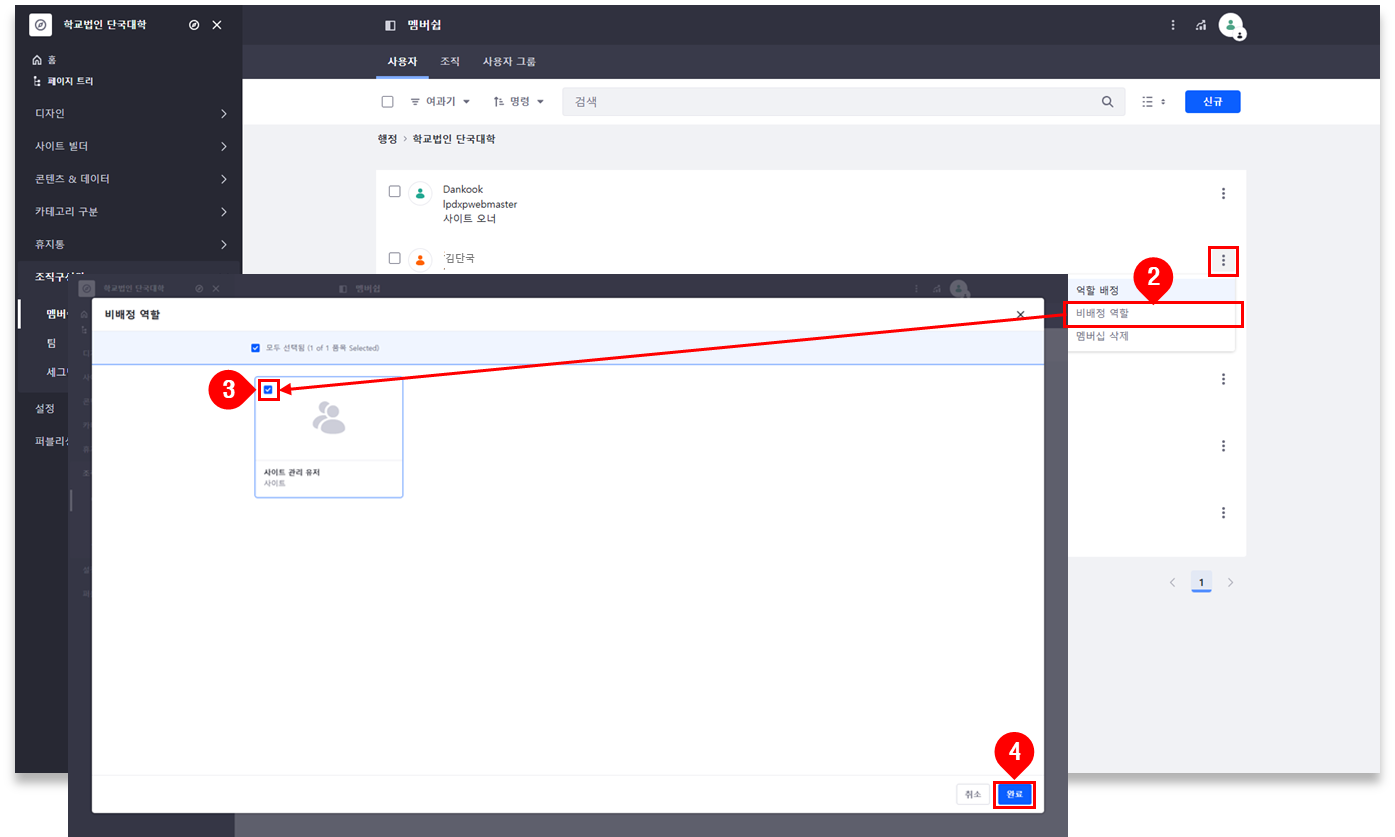Switch to the 조직 tab
1395x837 pixels.
(450, 62)
